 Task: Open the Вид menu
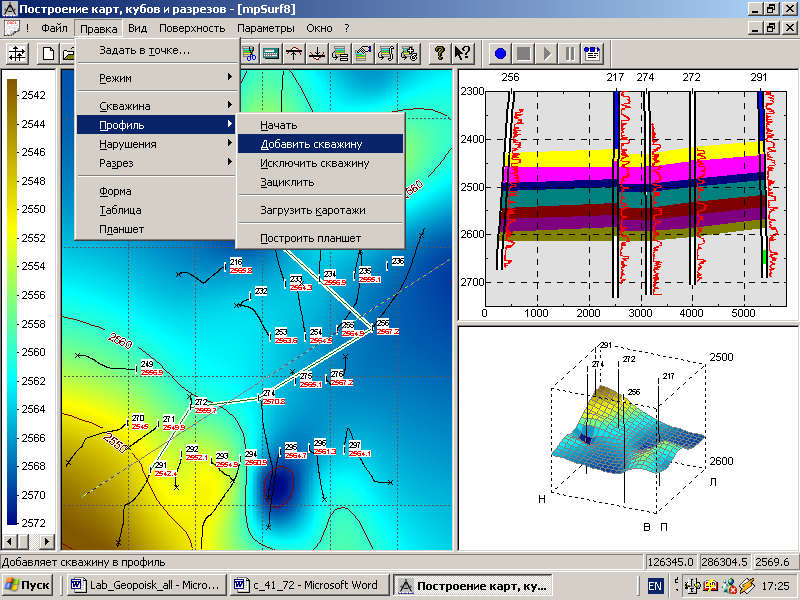tap(137, 28)
